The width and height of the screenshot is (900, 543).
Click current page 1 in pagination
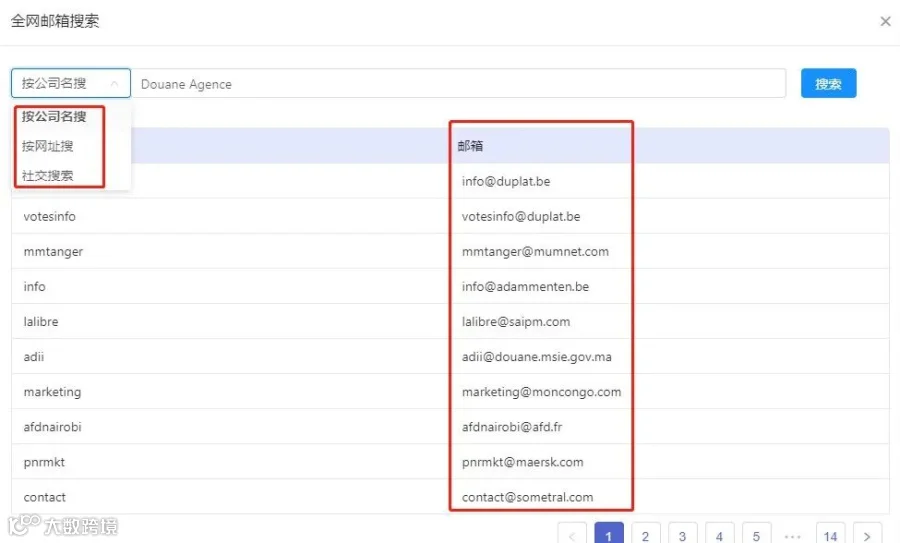point(608,535)
